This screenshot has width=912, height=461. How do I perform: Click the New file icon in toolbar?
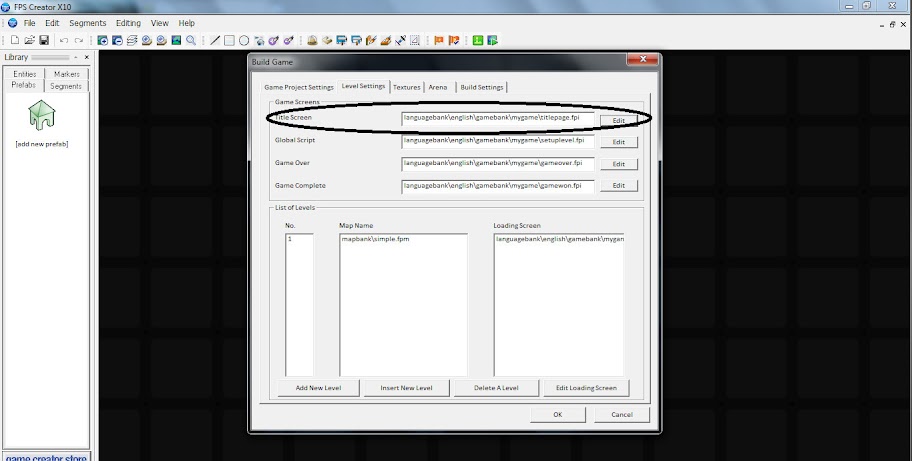tap(15, 40)
